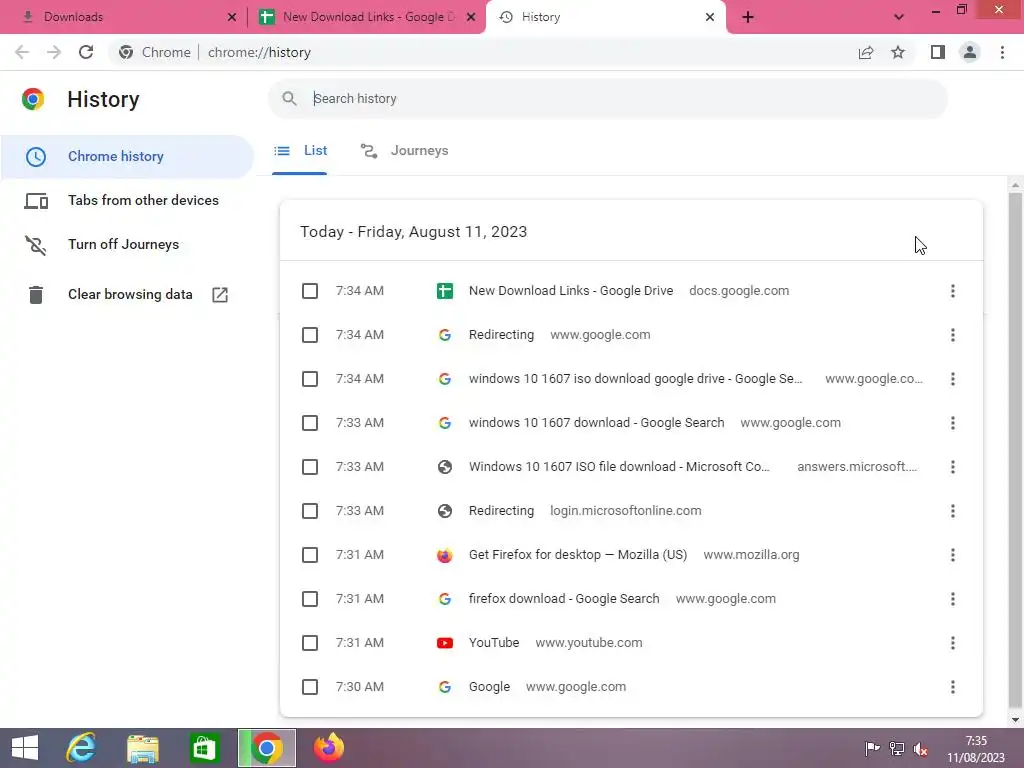Image resolution: width=1024 pixels, height=768 pixels.
Task: Close the Downloads tab
Action: 232,18
